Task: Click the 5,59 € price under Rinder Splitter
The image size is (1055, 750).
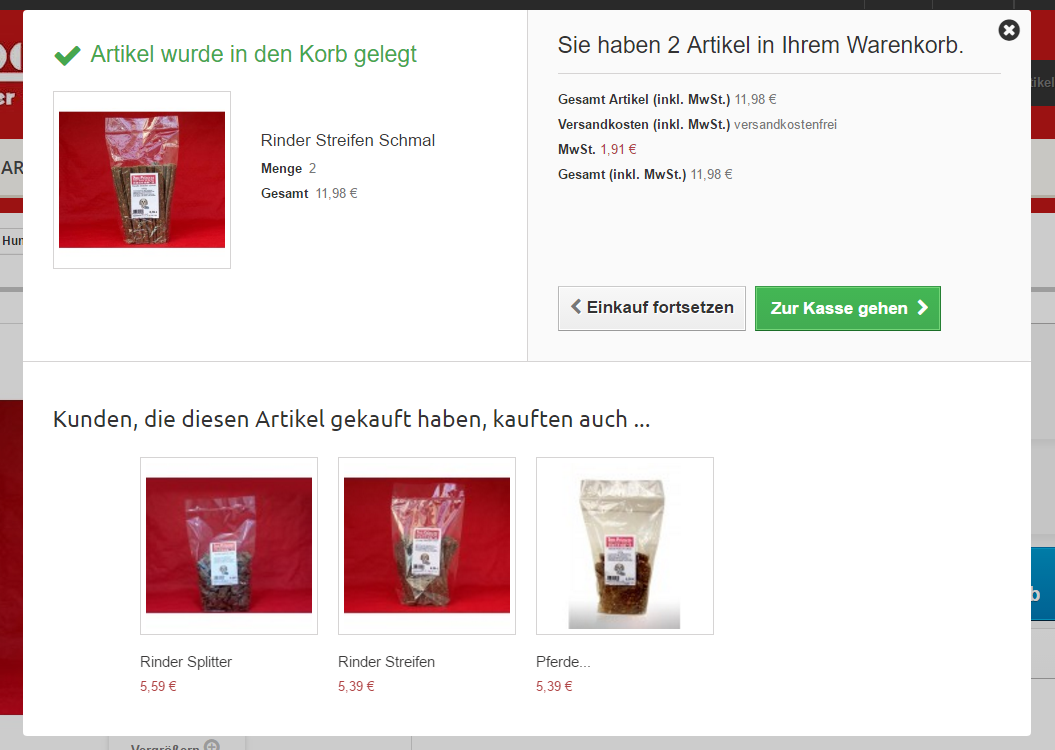Action: click(x=158, y=686)
